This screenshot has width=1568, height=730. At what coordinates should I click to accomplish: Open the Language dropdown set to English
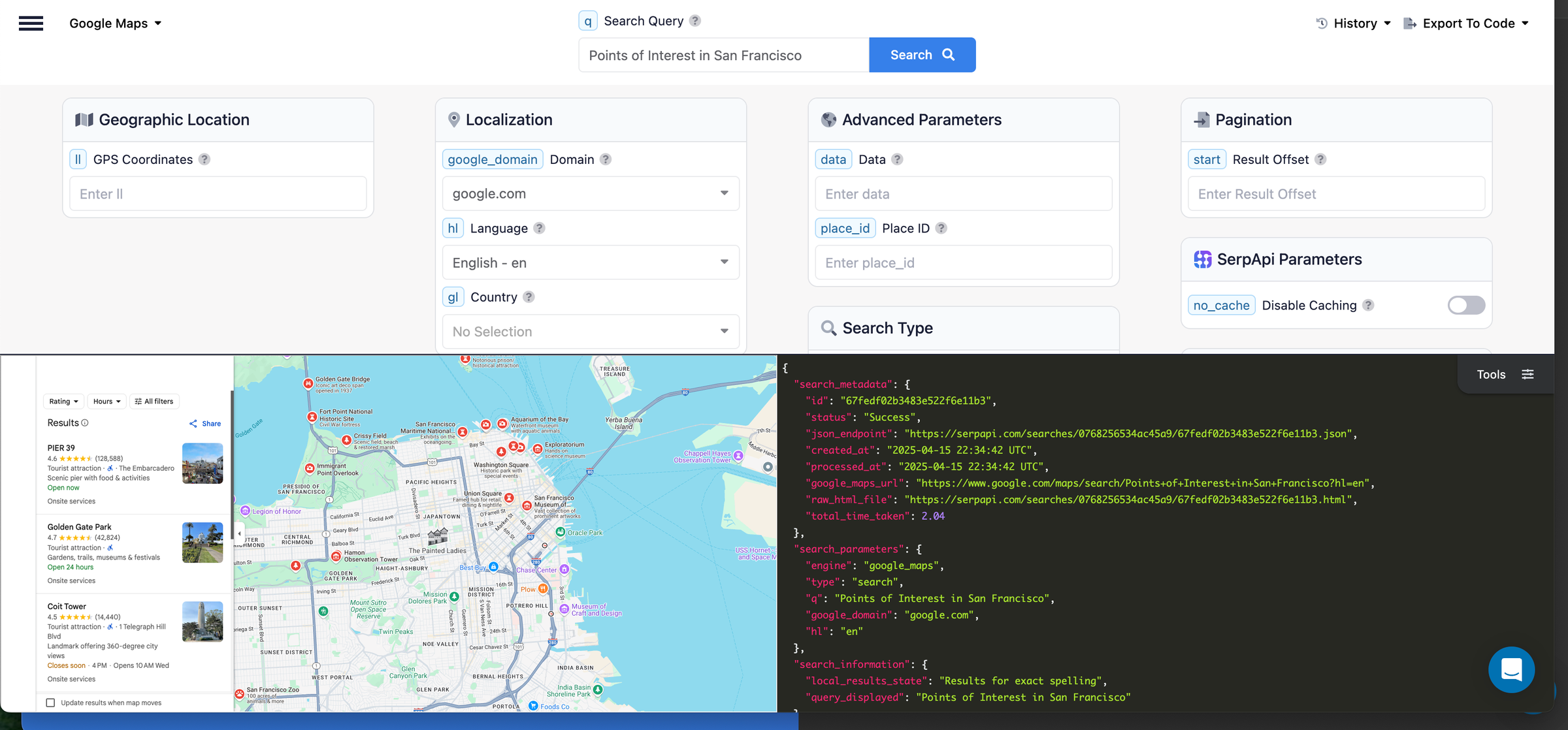pos(589,262)
